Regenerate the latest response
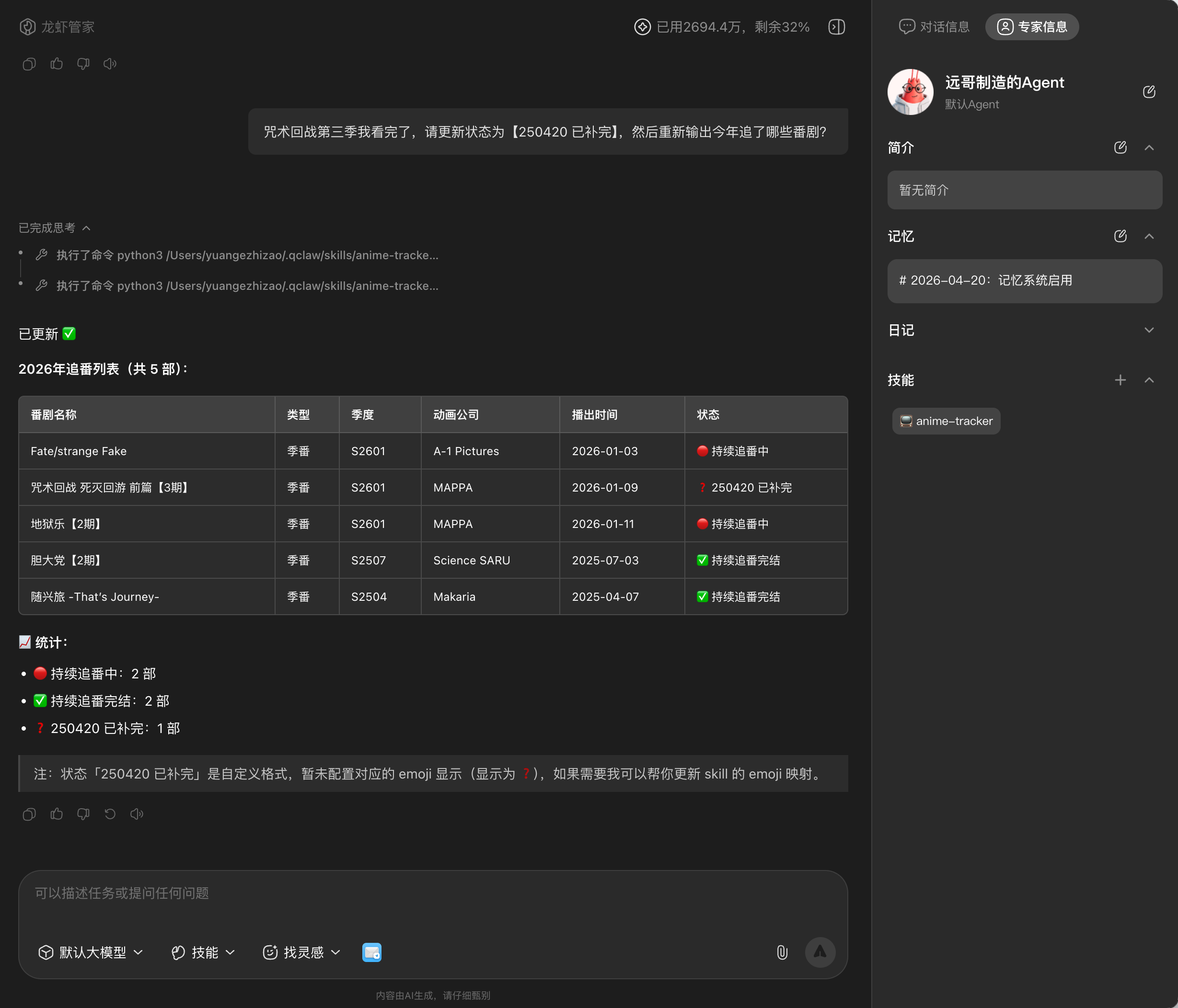The image size is (1178, 1008). [110, 814]
